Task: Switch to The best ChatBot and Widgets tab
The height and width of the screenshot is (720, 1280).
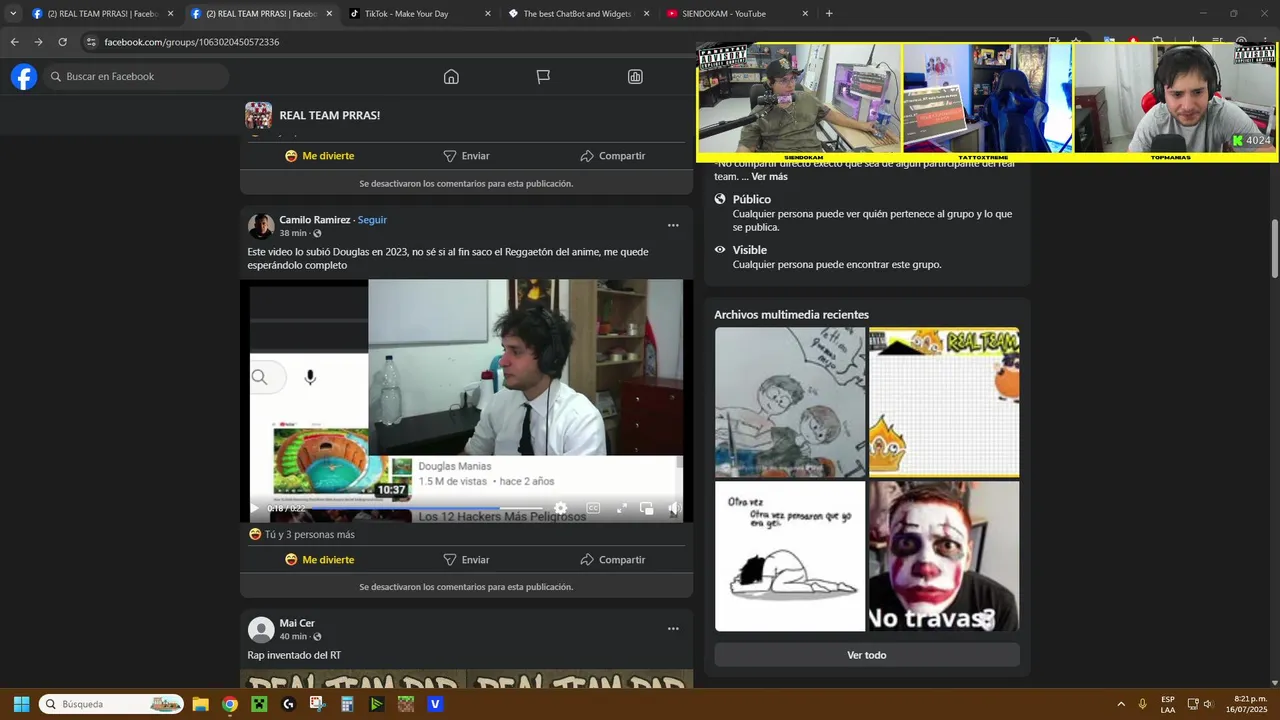Action: pos(578,14)
